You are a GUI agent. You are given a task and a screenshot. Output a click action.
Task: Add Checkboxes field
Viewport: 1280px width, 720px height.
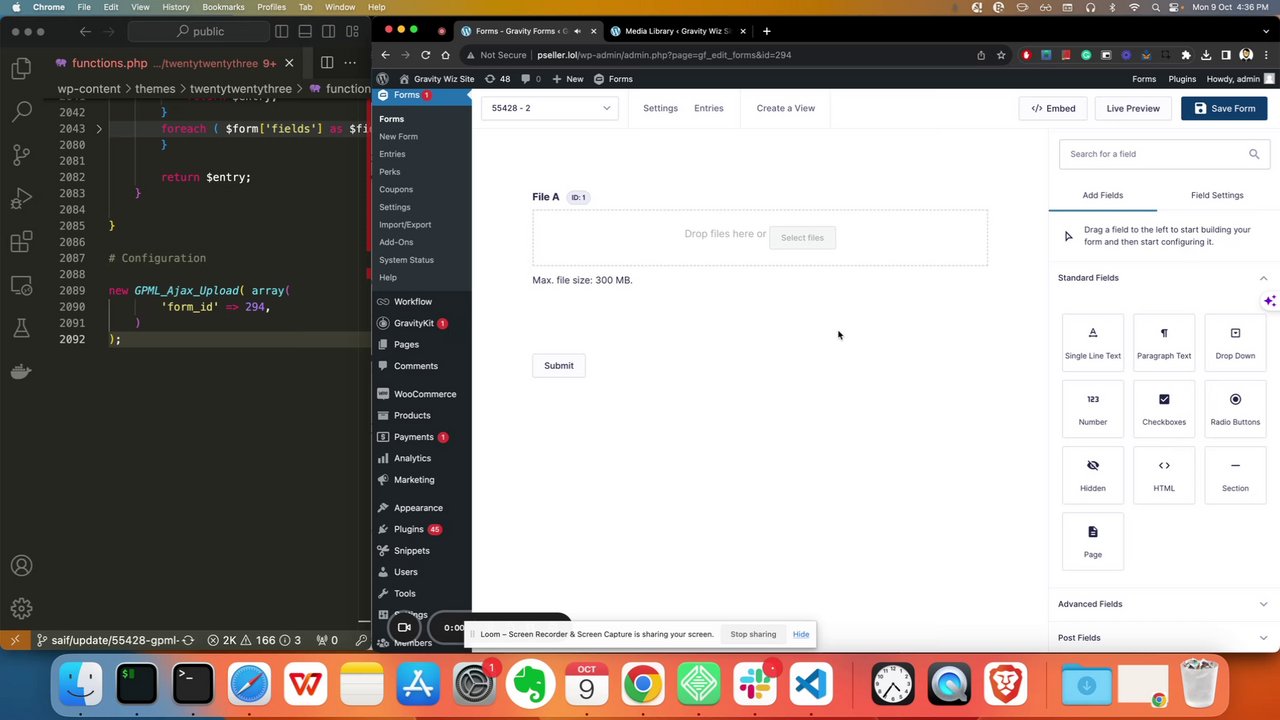pyautogui.click(x=1164, y=408)
